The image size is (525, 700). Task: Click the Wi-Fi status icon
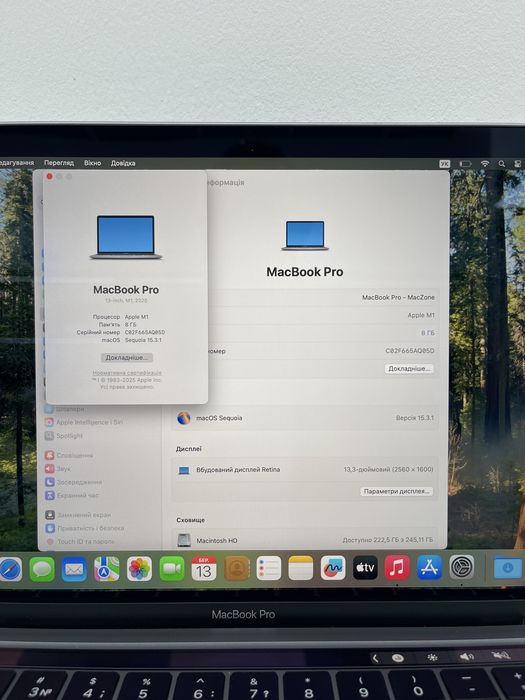pyautogui.click(x=485, y=164)
